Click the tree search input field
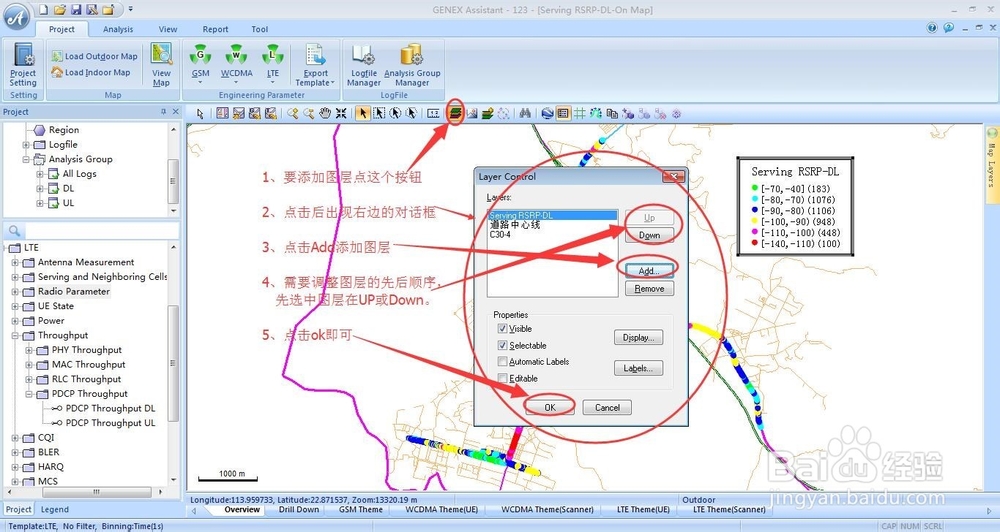Image resolution: width=1000 pixels, height=532 pixels. coord(102,231)
